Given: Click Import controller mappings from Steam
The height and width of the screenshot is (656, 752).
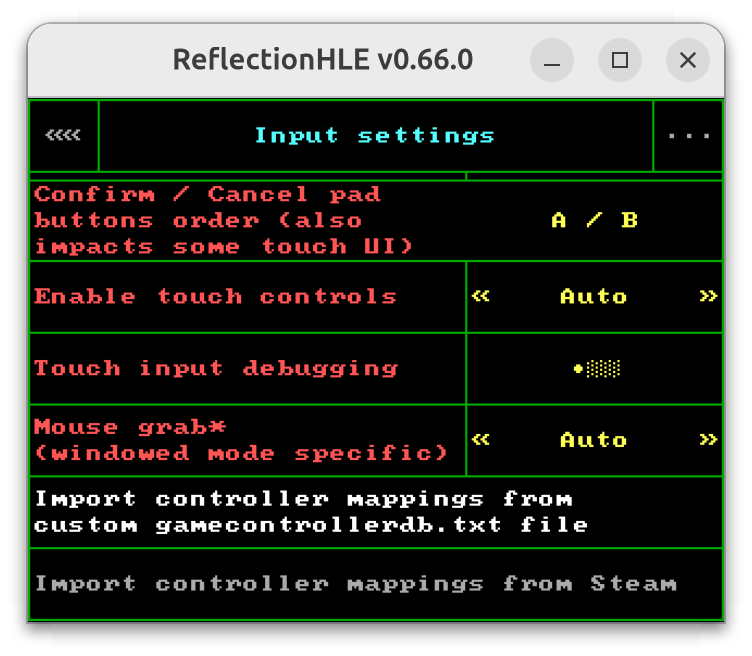Looking at the screenshot, I should point(376,584).
